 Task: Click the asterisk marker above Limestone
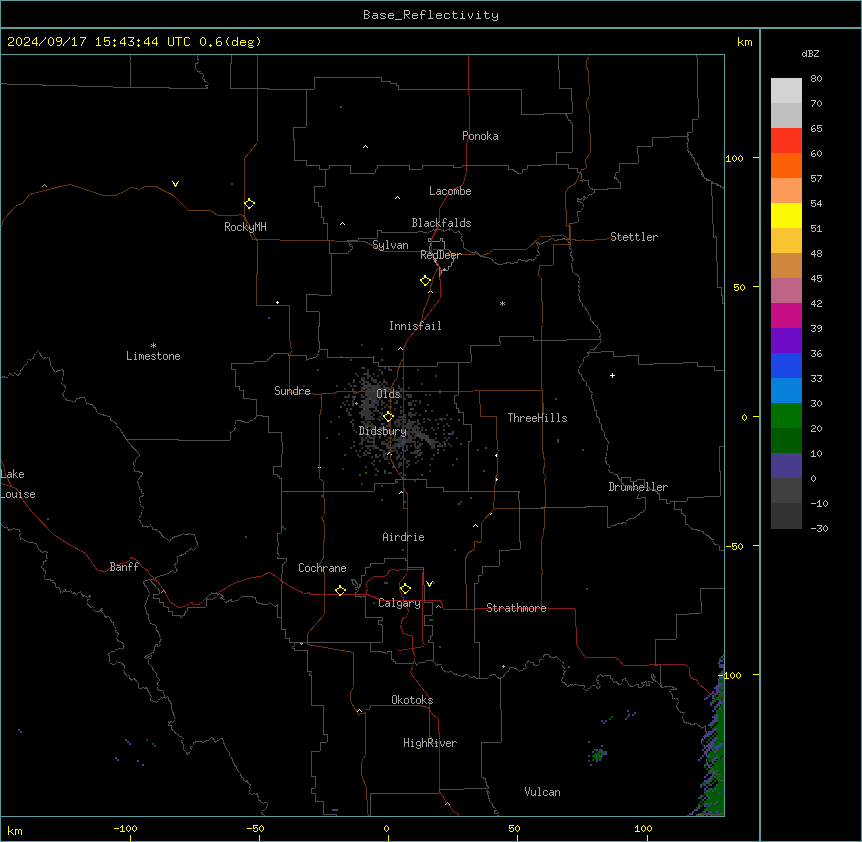pyautogui.click(x=153, y=346)
